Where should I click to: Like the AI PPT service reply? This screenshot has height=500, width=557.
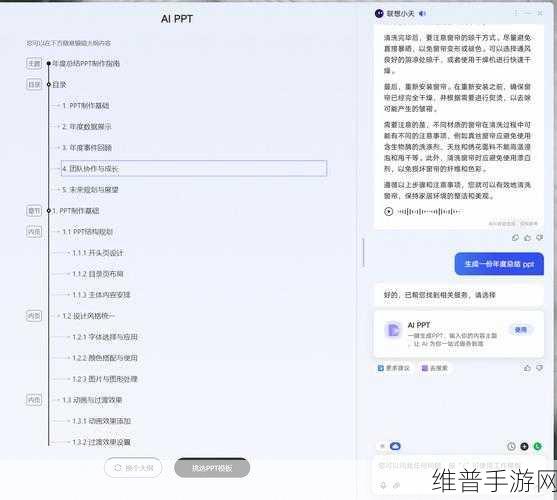pos(528,368)
